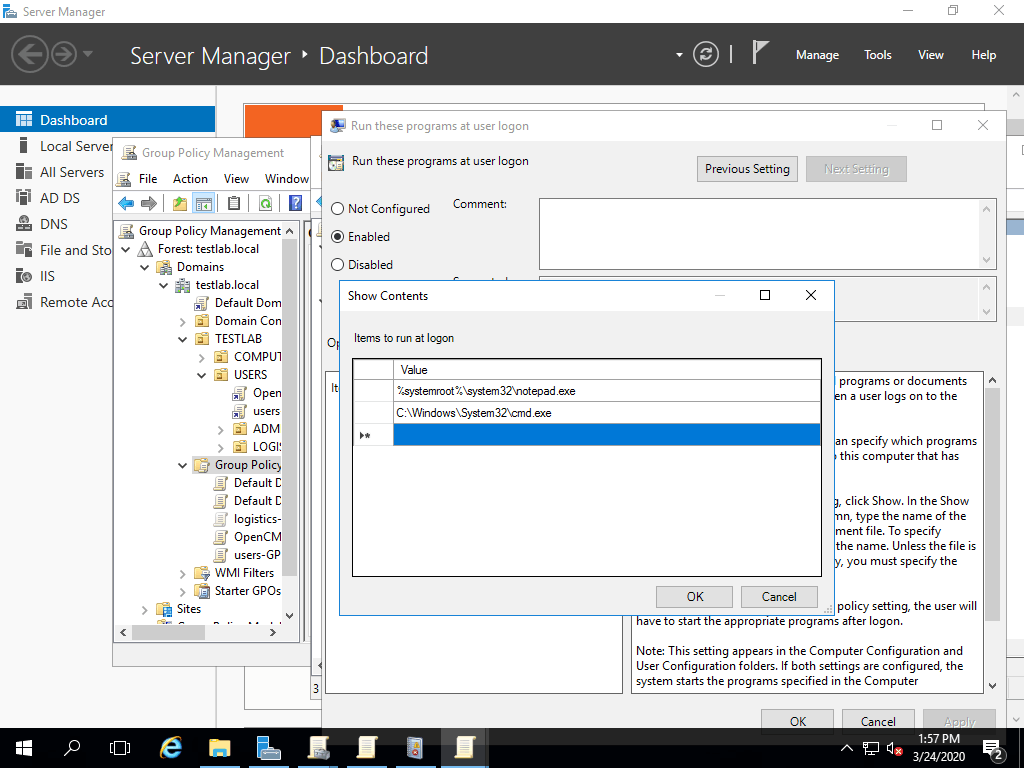Open Help via blue question mark icon
Image resolution: width=1024 pixels, height=768 pixels.
(x=295, y=203)
